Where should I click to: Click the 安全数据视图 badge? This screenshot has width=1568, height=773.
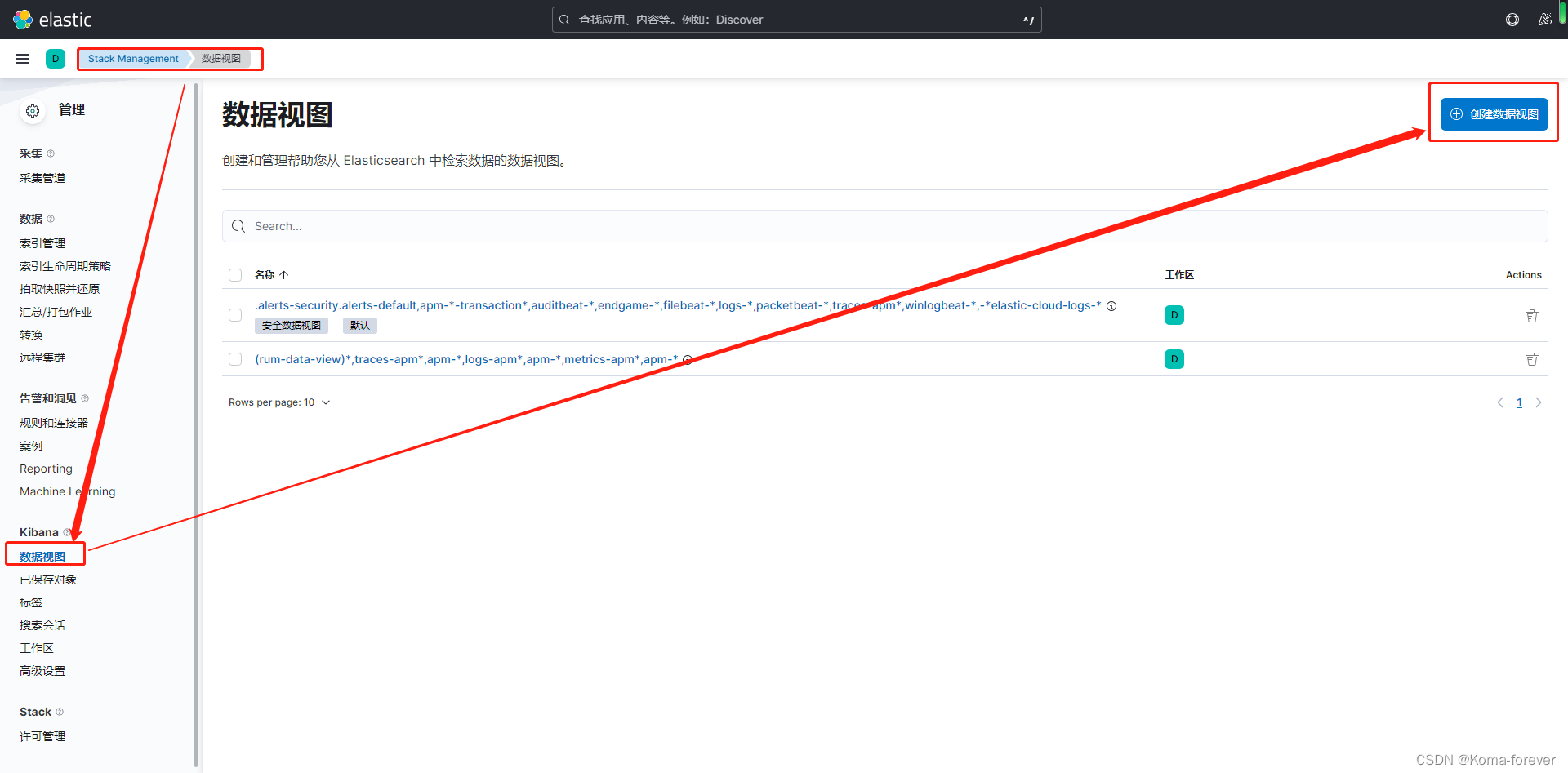tap(292, 326)
